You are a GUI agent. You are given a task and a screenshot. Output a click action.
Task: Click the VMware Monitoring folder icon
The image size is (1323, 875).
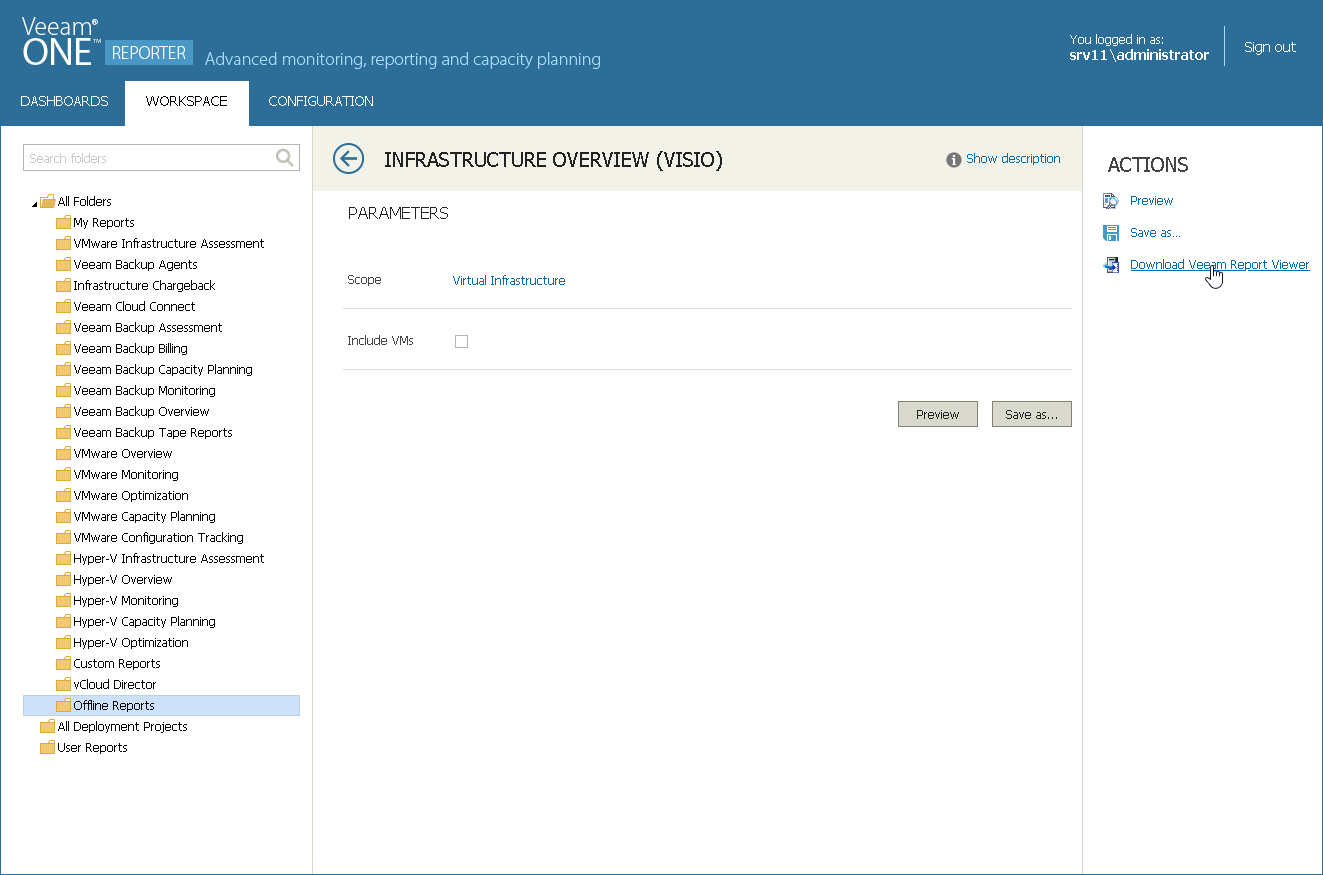63,474
